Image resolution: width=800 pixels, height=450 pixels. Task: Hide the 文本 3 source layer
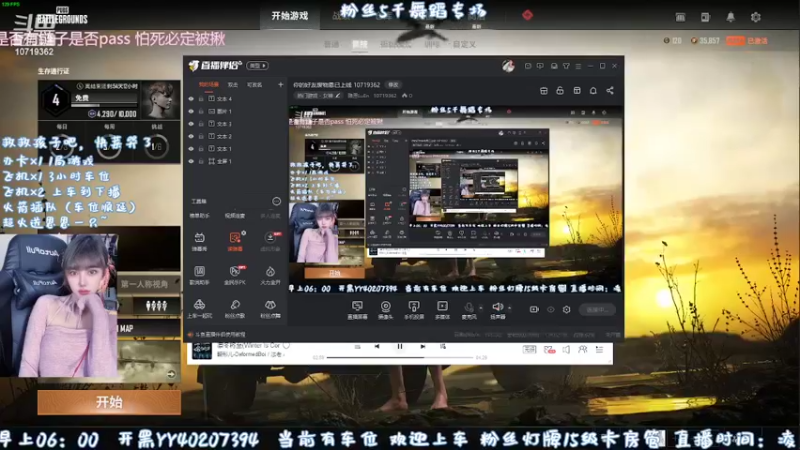click(191, 124)
